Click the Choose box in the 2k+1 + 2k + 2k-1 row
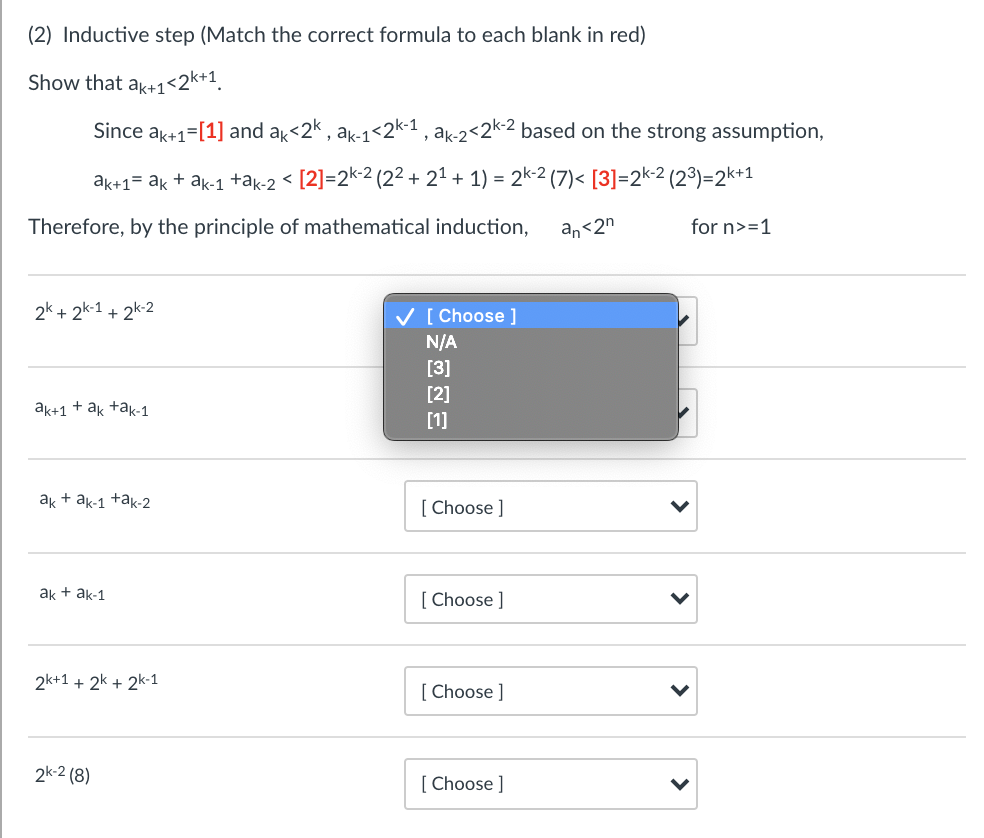This screenshot has height=838, width=984. click(550, 691)
